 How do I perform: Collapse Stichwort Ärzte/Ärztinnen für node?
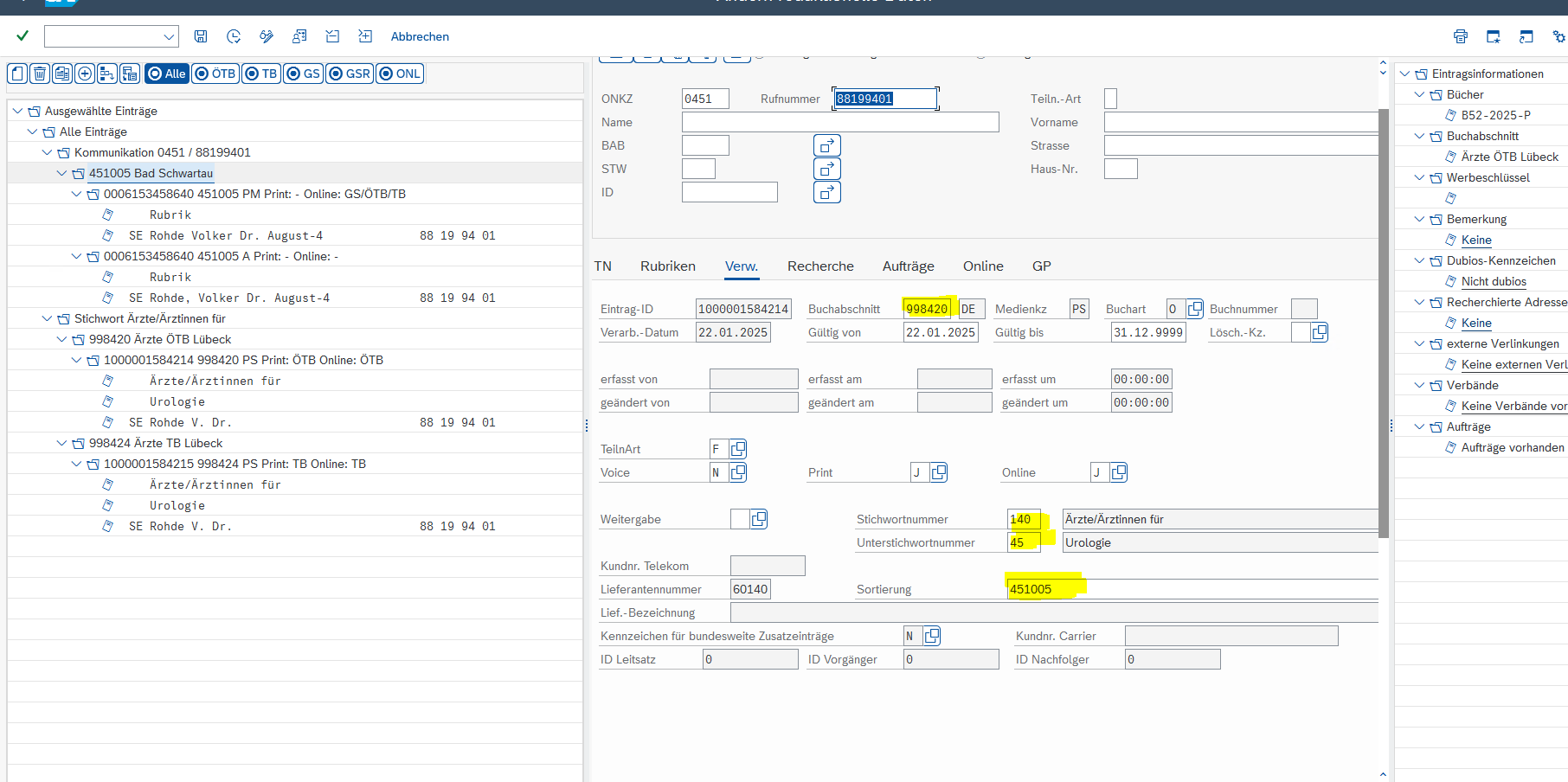[x=47, y=318]
